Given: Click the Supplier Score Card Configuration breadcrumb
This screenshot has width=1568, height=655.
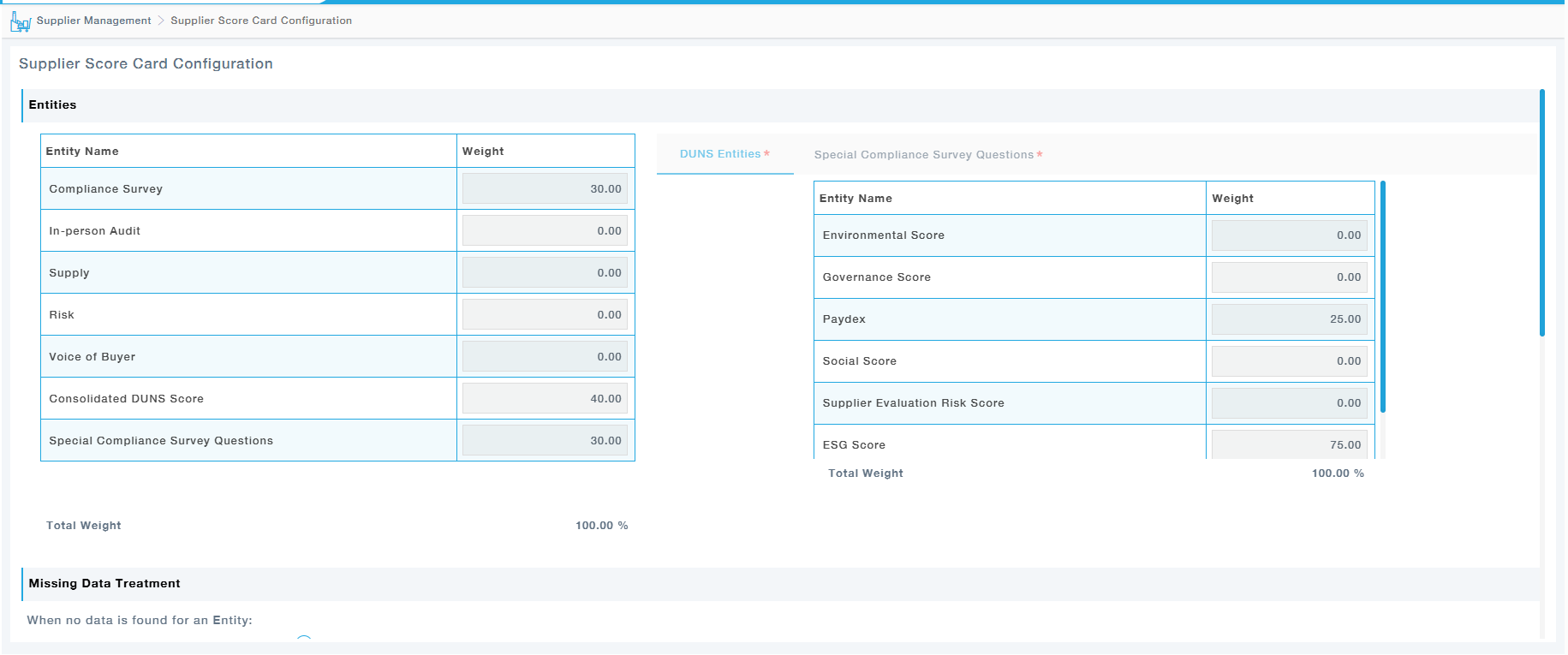Looking at the screenshot, I should coord(261,21).
